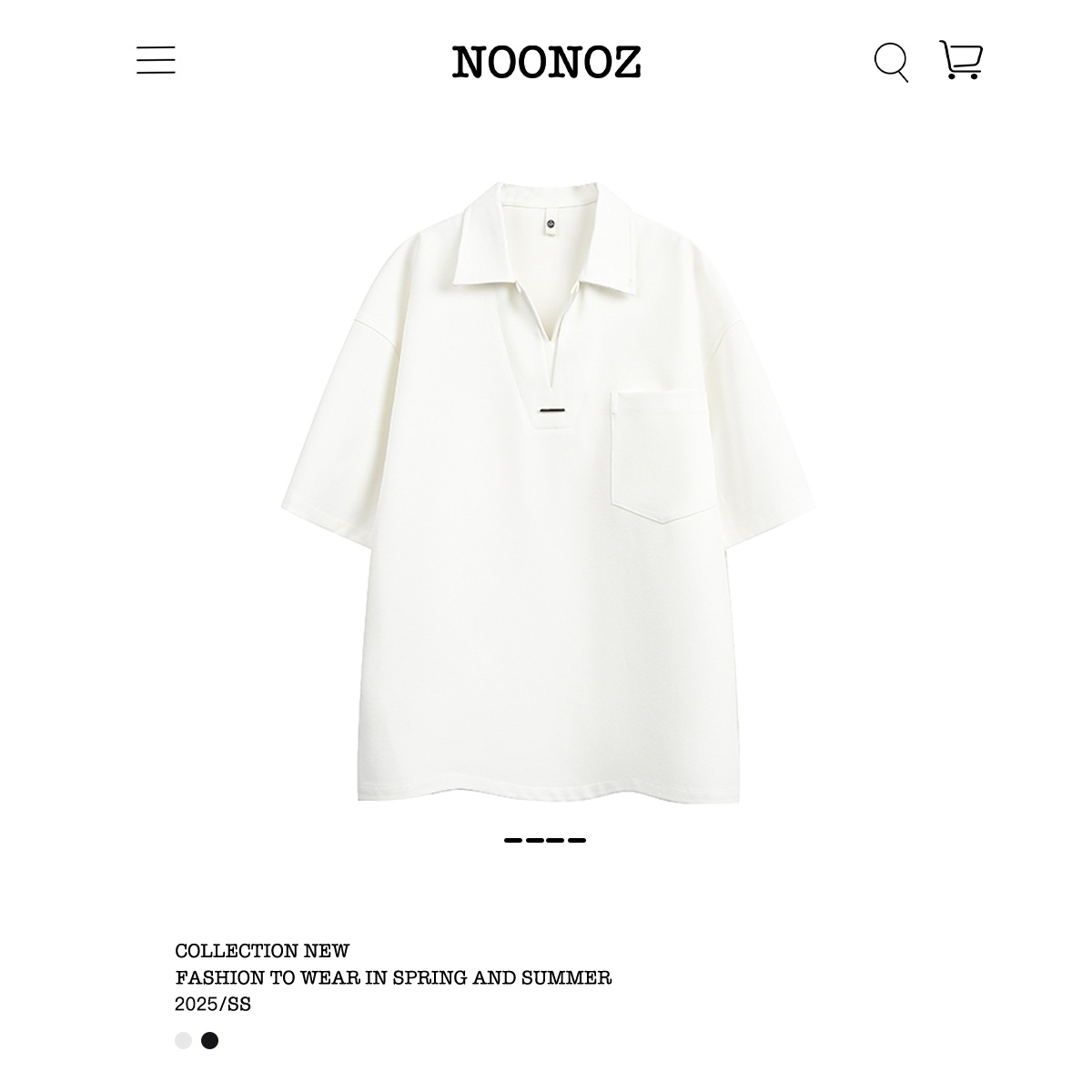Open the FASHION TO WEAR IN SPRING AND SUMMER title
The width and height of the screenshot is (1092, 1092).
point(393,977)
